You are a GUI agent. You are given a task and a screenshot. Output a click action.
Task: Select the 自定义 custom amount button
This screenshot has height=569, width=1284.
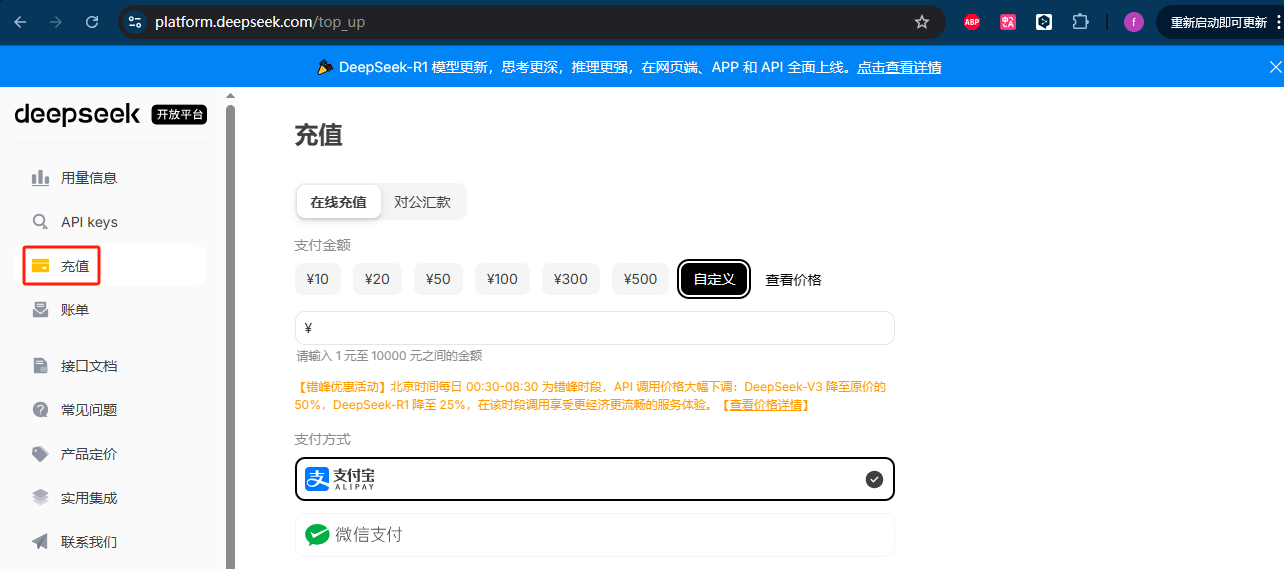click(x=715, y=279)
